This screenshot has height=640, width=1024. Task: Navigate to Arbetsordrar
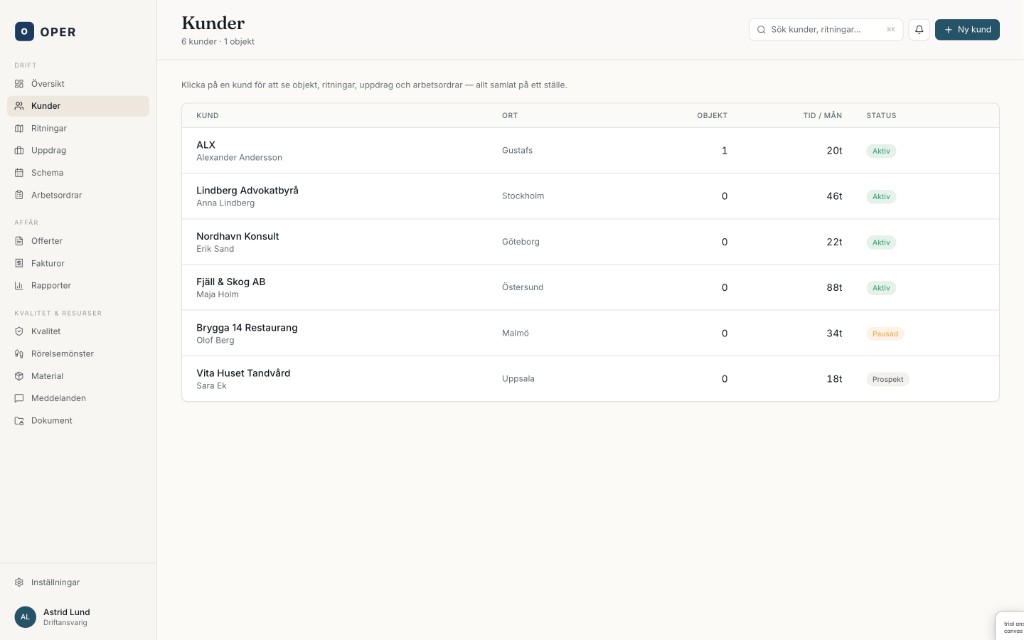tap(78, 195)
